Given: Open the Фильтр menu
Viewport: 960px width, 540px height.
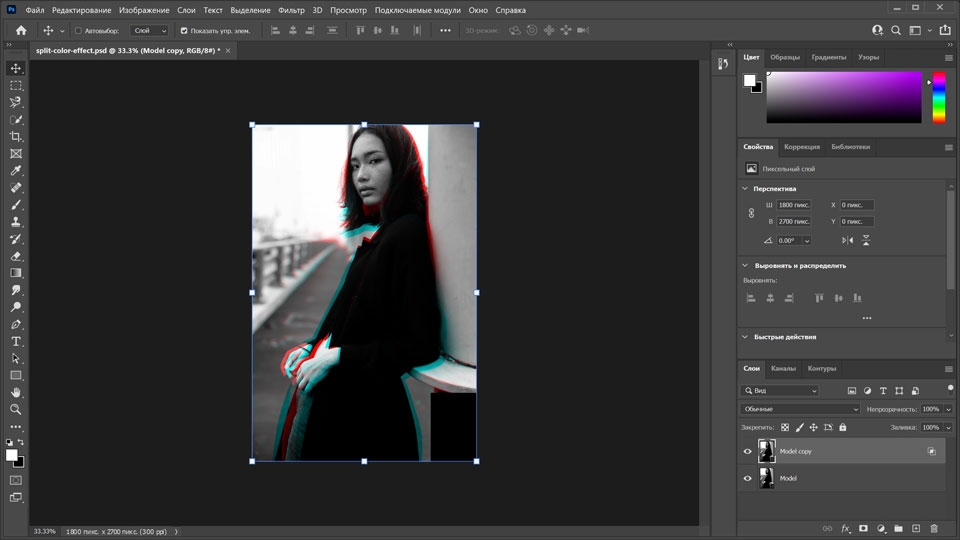Looking at the screenshot, I should coord(291,10).
